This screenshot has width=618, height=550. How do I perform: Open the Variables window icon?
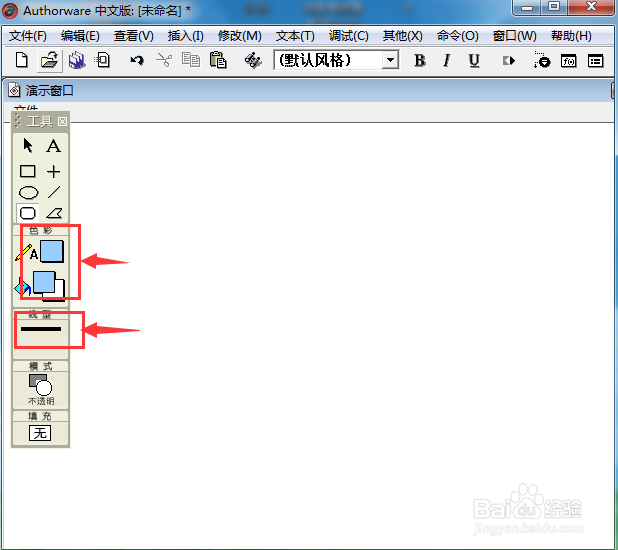(x=596, y=61)
